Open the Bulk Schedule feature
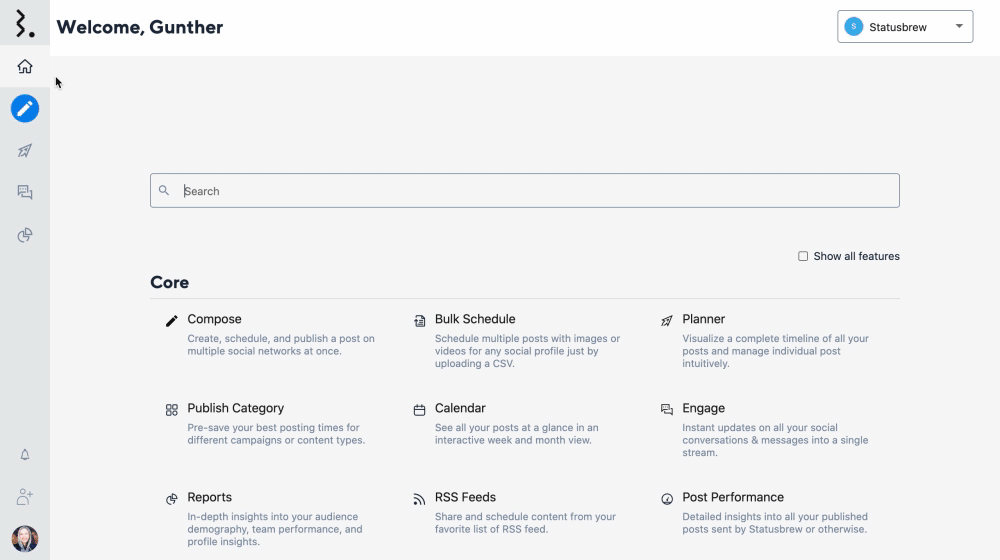Viewport: 1000px width, 560px height. (x=475, y=319)
